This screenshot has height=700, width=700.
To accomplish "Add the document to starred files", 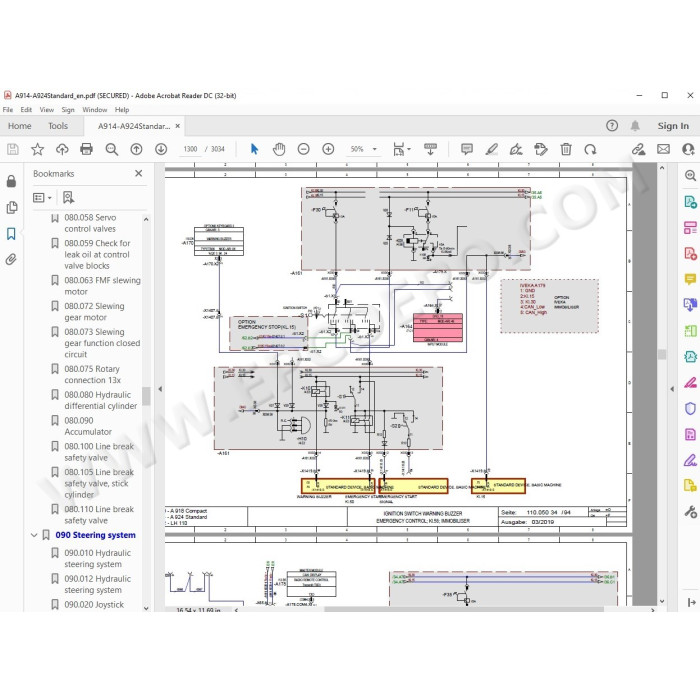I will [x=38, y=149].
